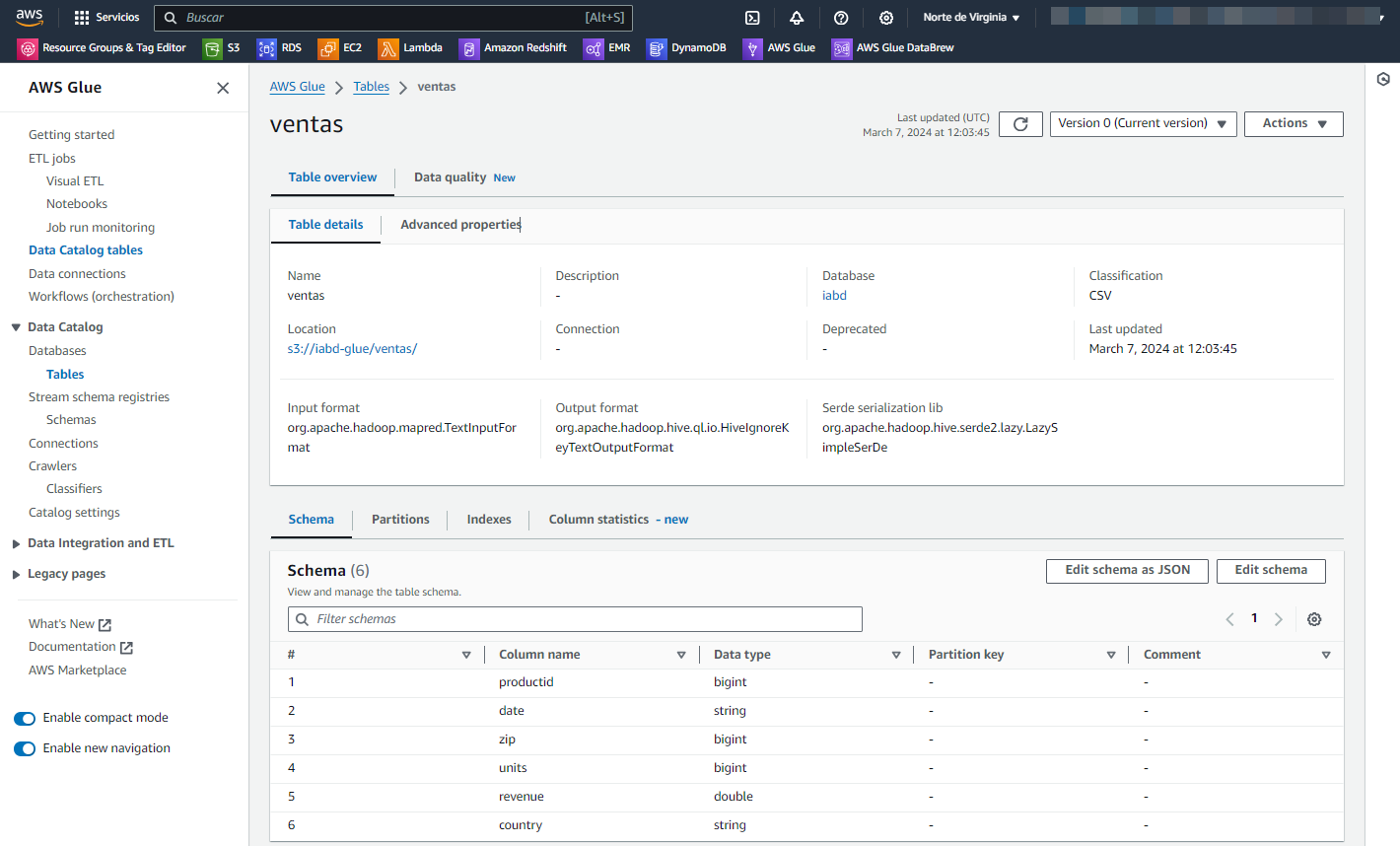Viewport: 1400px width, 846px height.
Task: Open the Norte de Virginia region dropdown
Action: pos(971,18)
